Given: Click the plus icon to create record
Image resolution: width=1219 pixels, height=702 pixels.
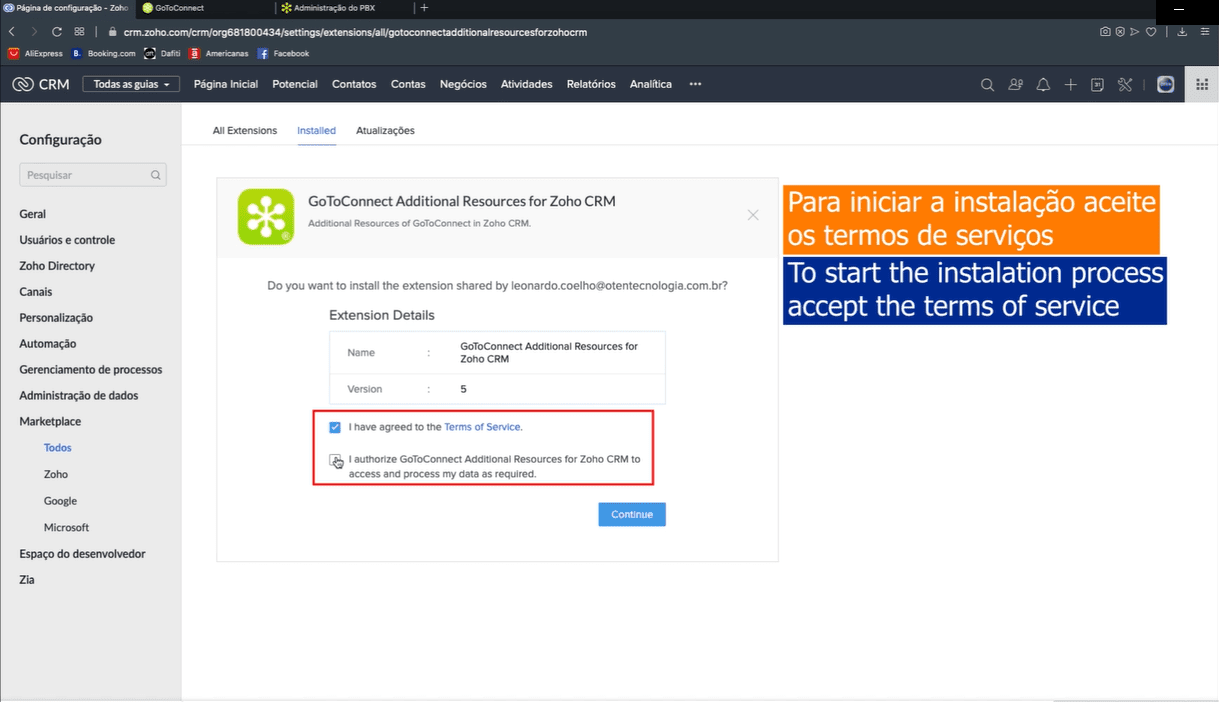Looking at the screenshot, I should pyautogui.click(x=1070, y=85).
